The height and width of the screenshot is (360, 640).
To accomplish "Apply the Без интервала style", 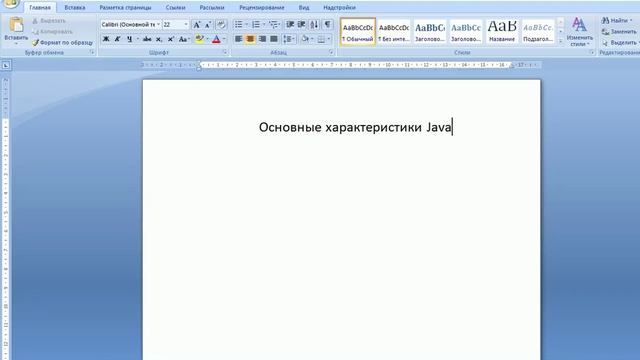I will (x=393, y=31).
